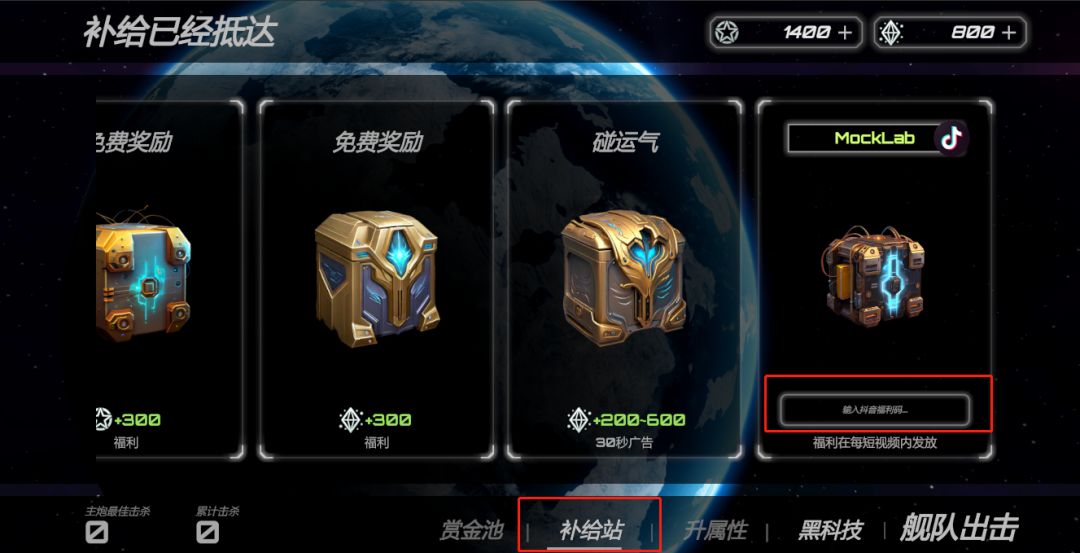The image size is (1080, 553).
Task: Click the MockLab gift crate image
Action: [875, 280]
